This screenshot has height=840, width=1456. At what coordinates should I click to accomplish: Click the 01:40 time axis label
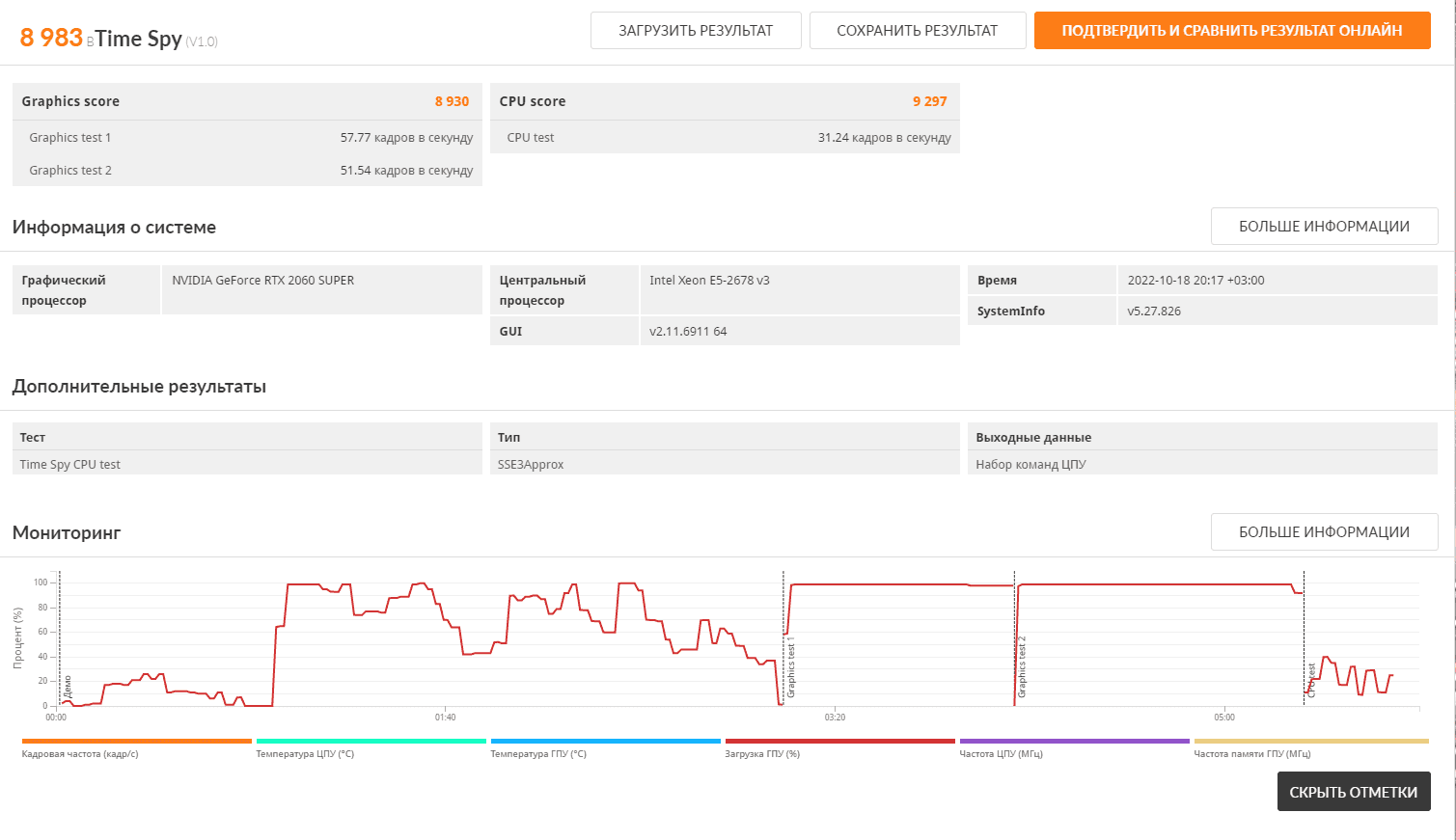pyautogui.click(x=445, y=718)
